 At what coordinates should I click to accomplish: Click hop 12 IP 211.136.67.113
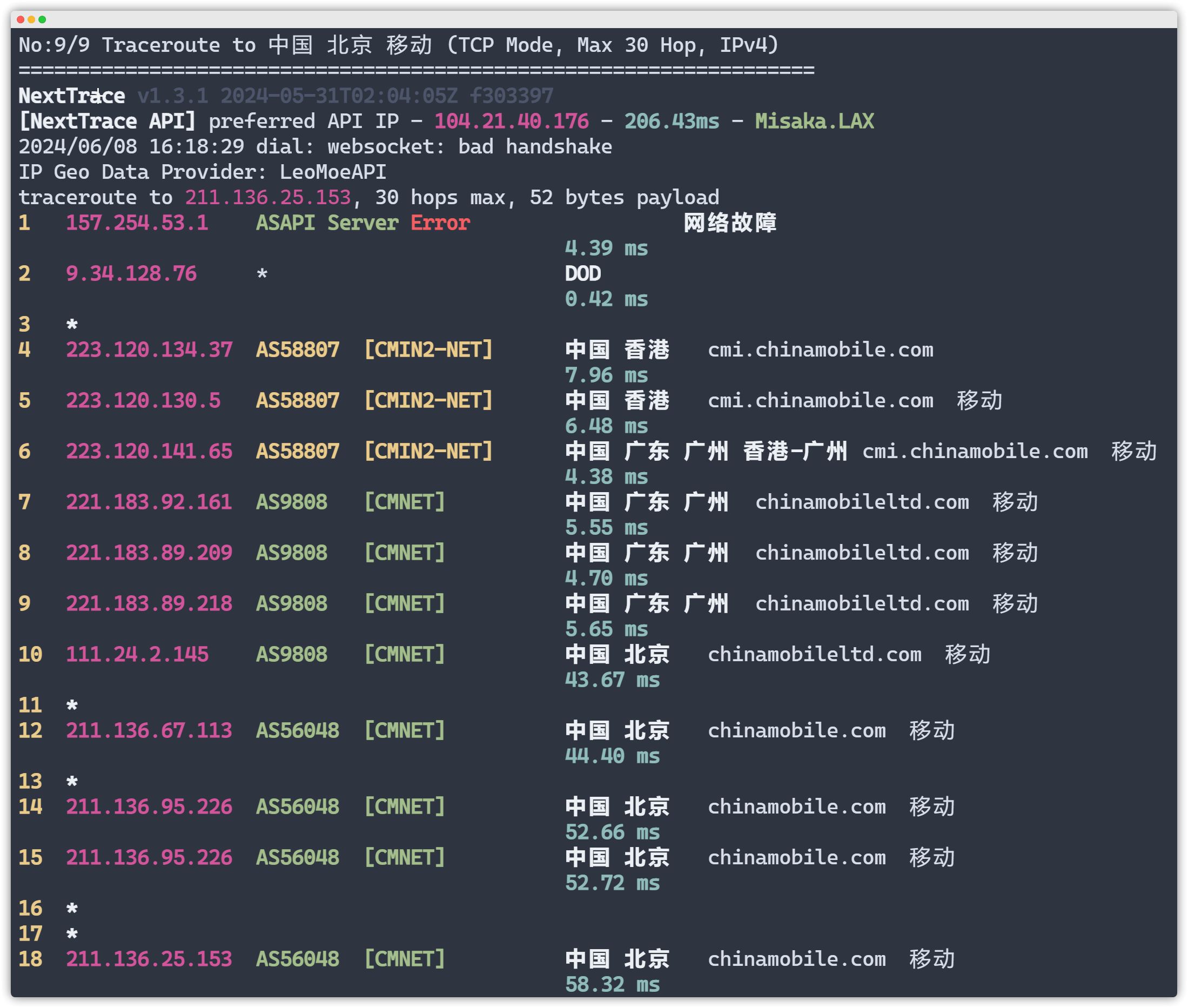[x=149, y=731]
